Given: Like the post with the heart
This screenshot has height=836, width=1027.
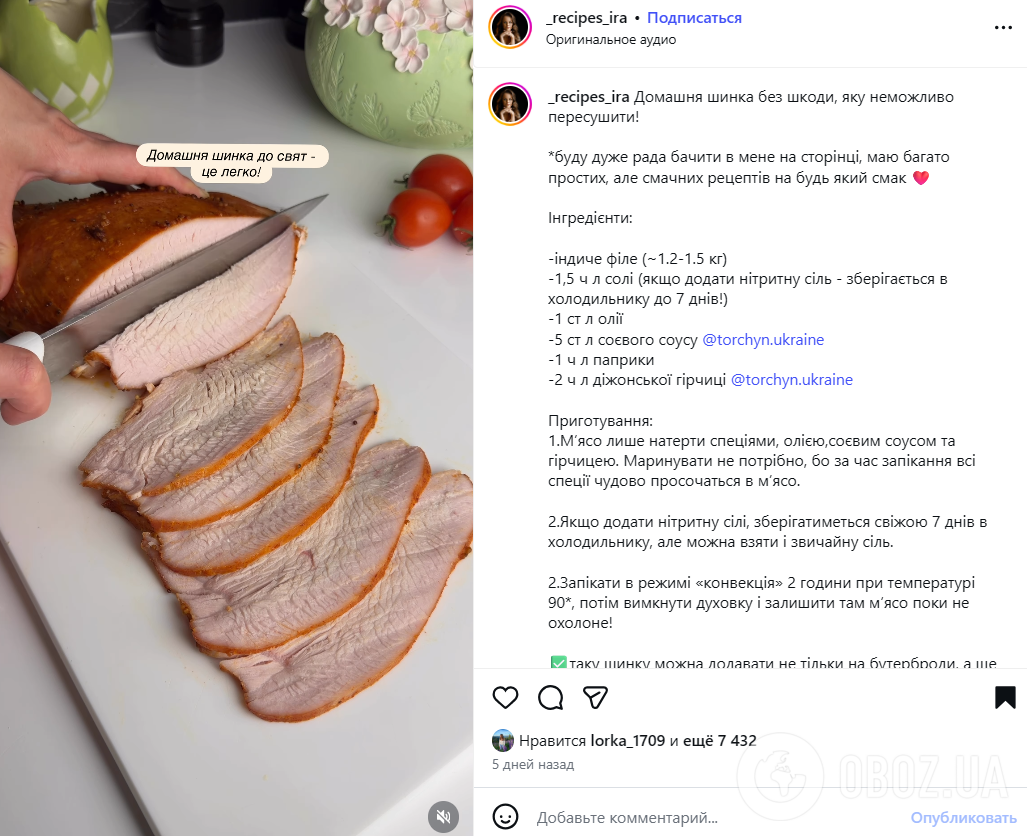Looking at the screenshot, I should [x=505, y=697].
